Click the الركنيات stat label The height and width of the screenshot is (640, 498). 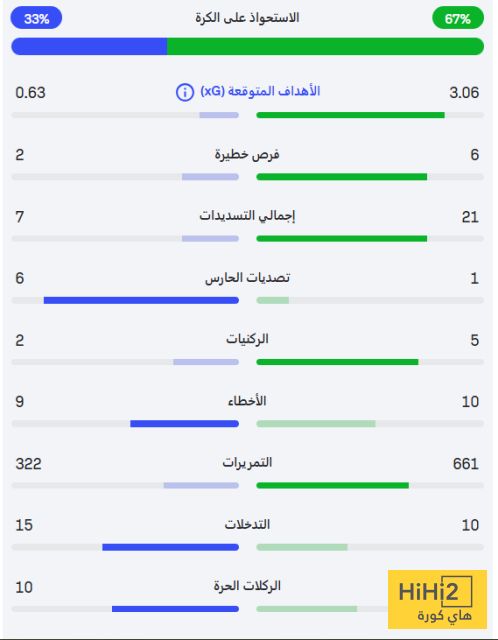point(247,339)
